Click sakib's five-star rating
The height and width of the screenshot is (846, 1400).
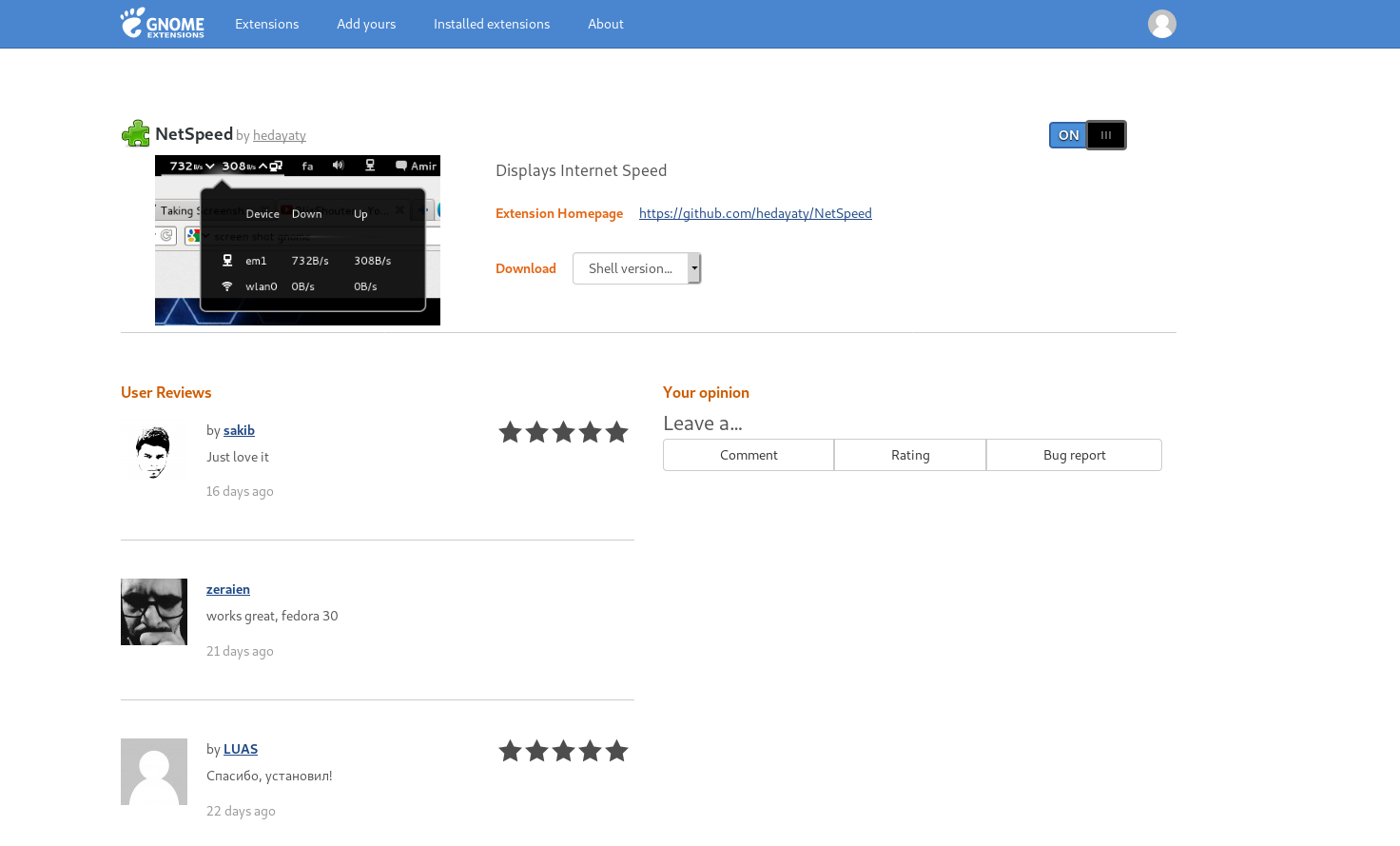point(563,432)
